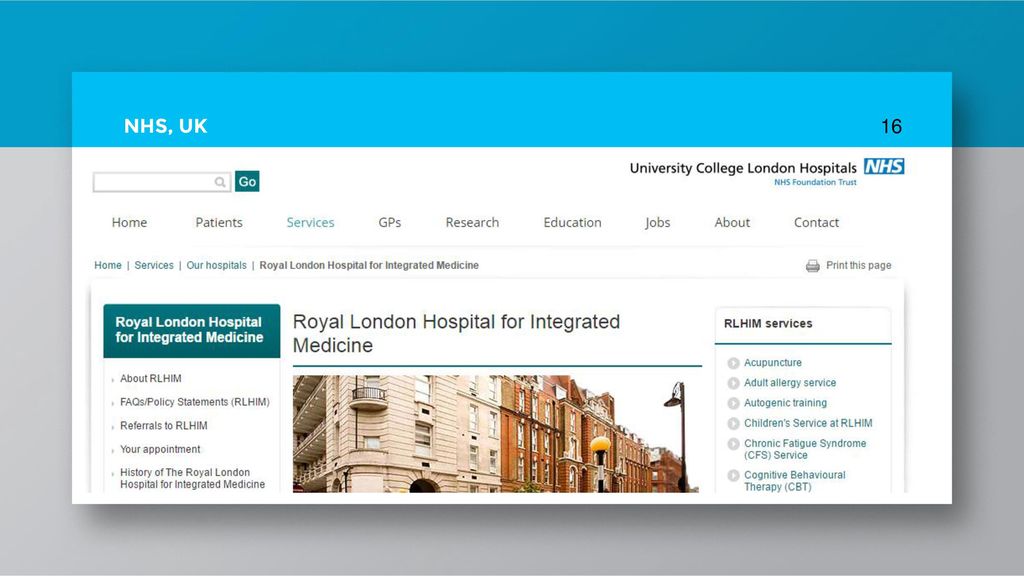This screenshot has width=1024, height=576.
Task: Select the Contact navigation item
Action: click(816, 223)
